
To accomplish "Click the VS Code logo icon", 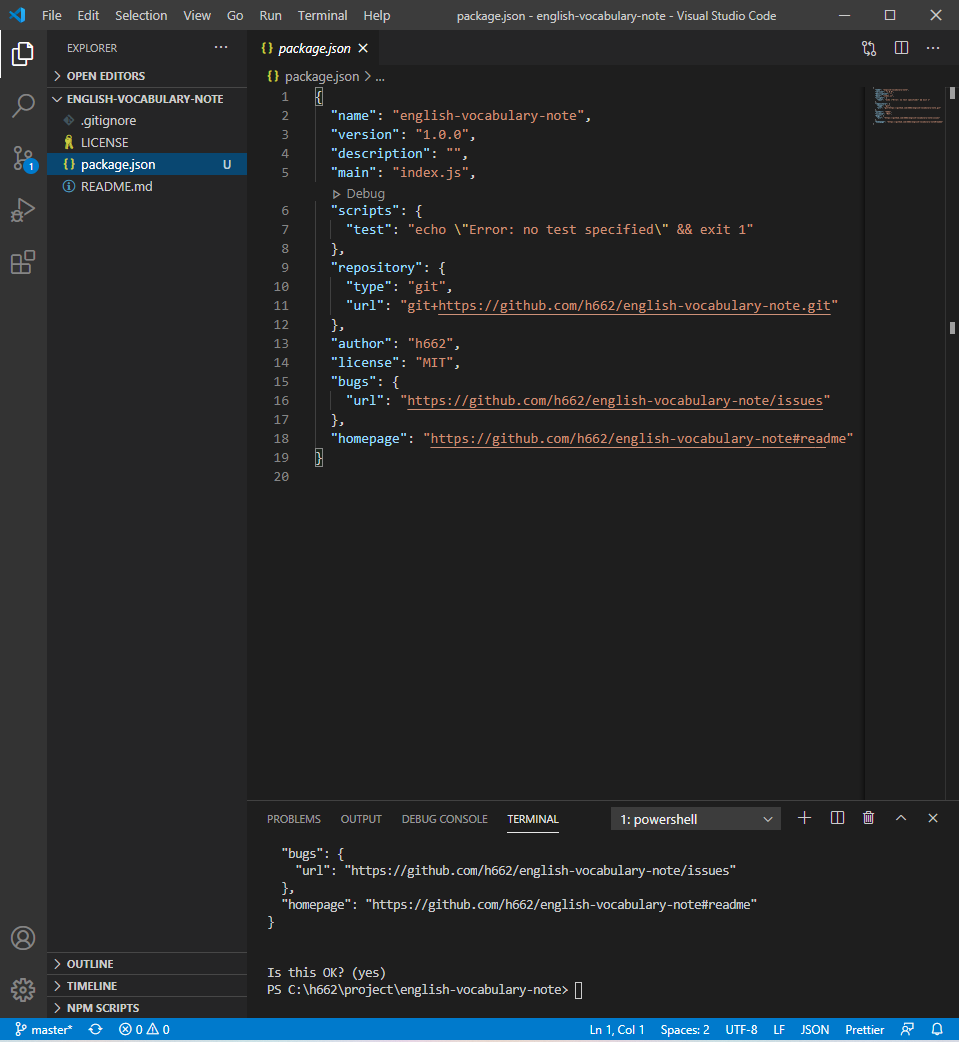I will click(17, 15).
